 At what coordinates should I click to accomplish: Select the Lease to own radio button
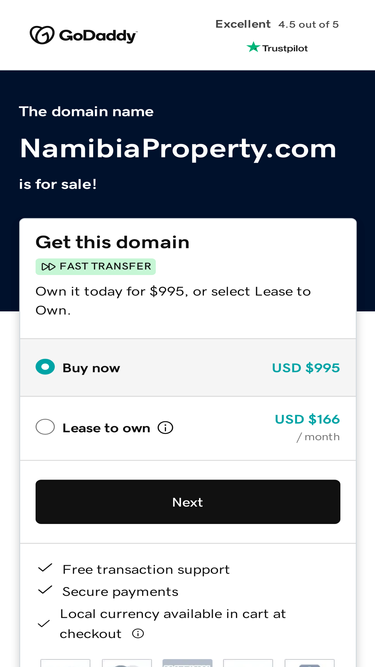45,427
